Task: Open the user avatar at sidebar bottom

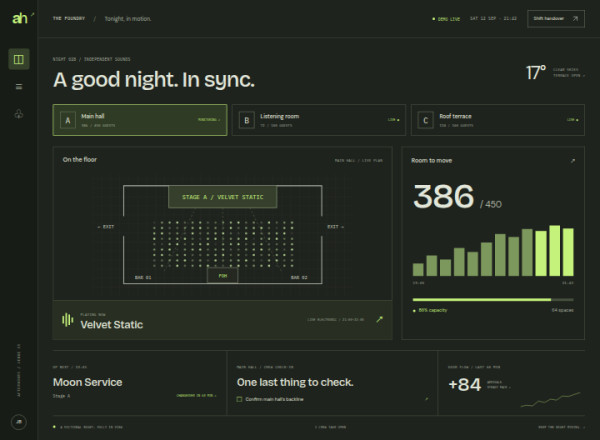Action: tap(19, 422)
